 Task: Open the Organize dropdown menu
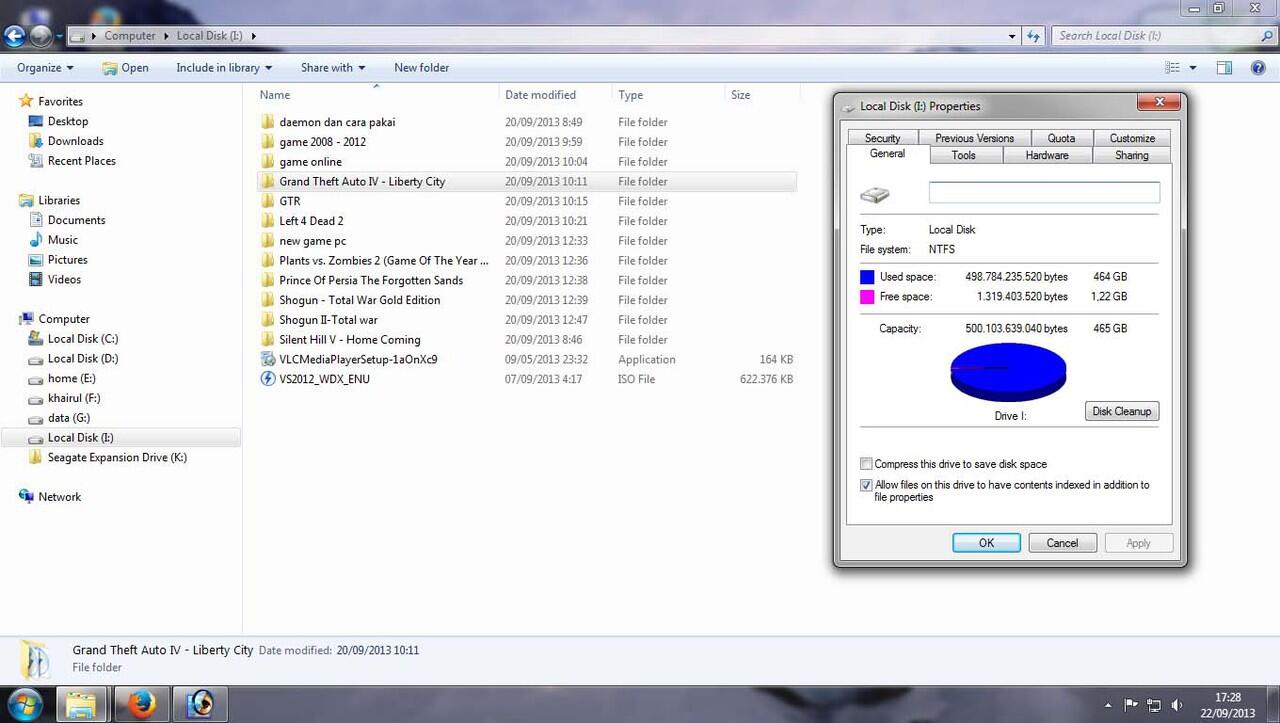[45, 68]
